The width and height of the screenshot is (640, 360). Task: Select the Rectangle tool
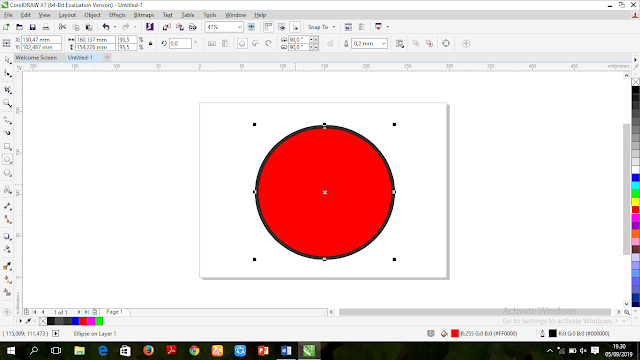(x=7, y=147)
